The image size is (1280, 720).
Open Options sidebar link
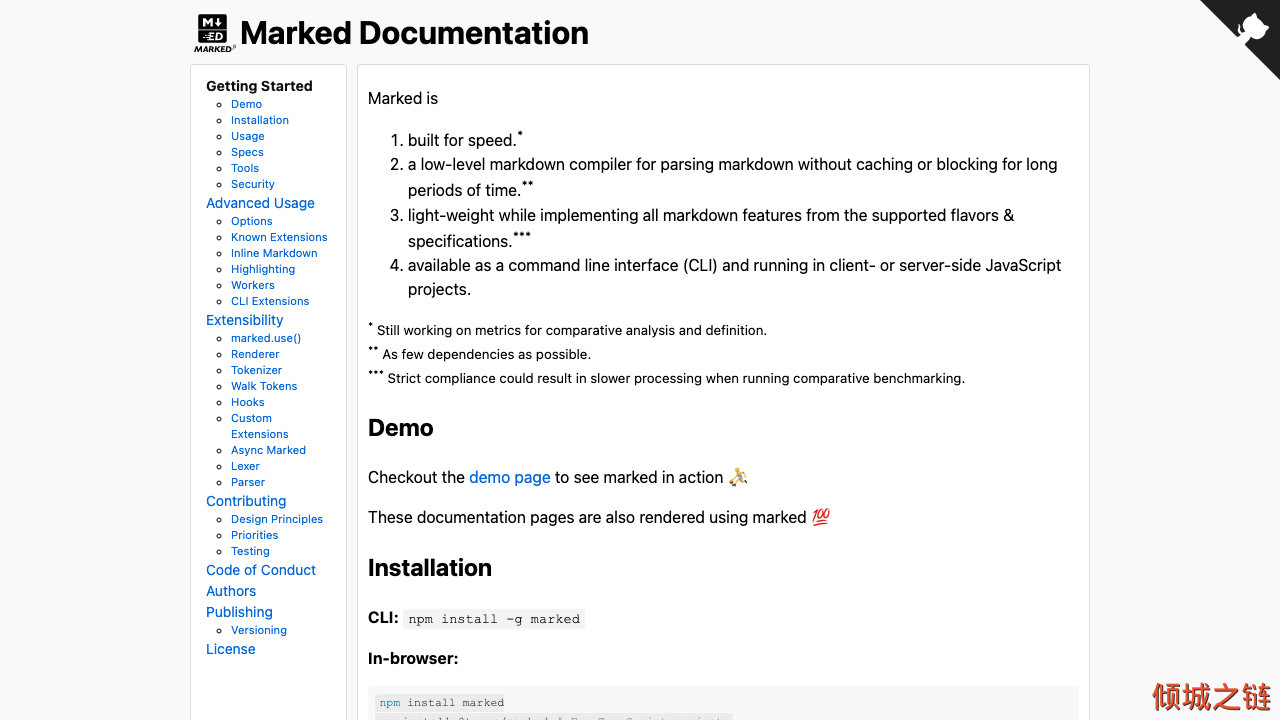pyautogui.click(x=252, y=221)
